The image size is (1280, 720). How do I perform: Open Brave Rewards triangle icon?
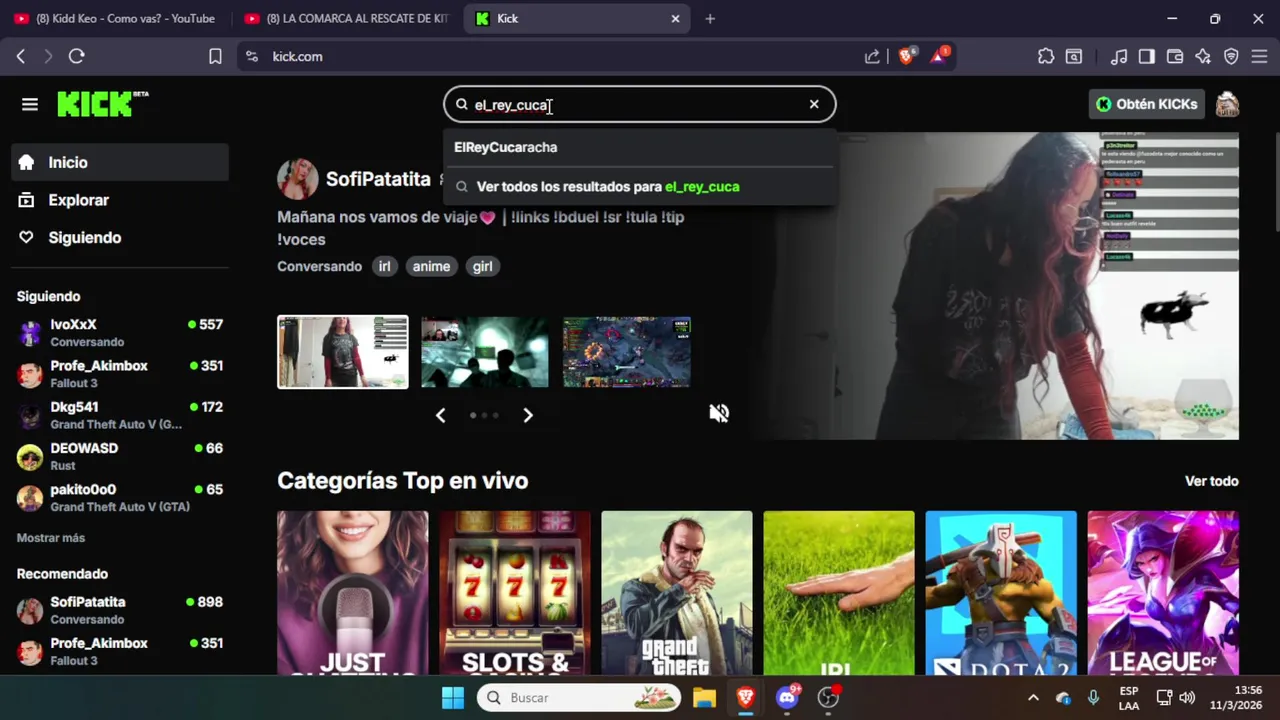[940, 56]
